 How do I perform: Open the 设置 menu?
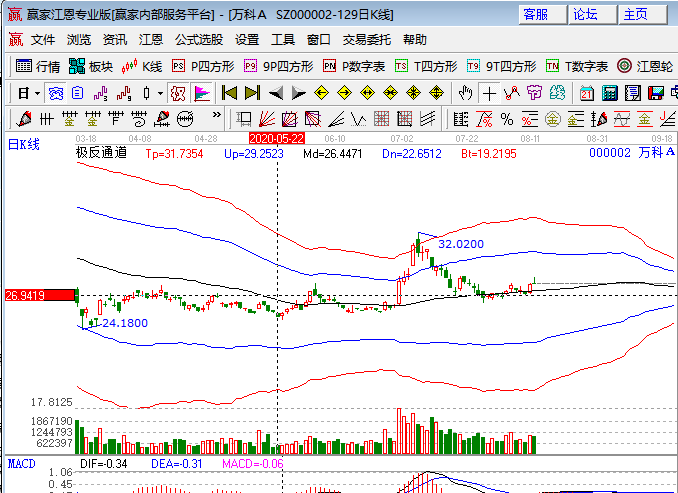point(247,40)
